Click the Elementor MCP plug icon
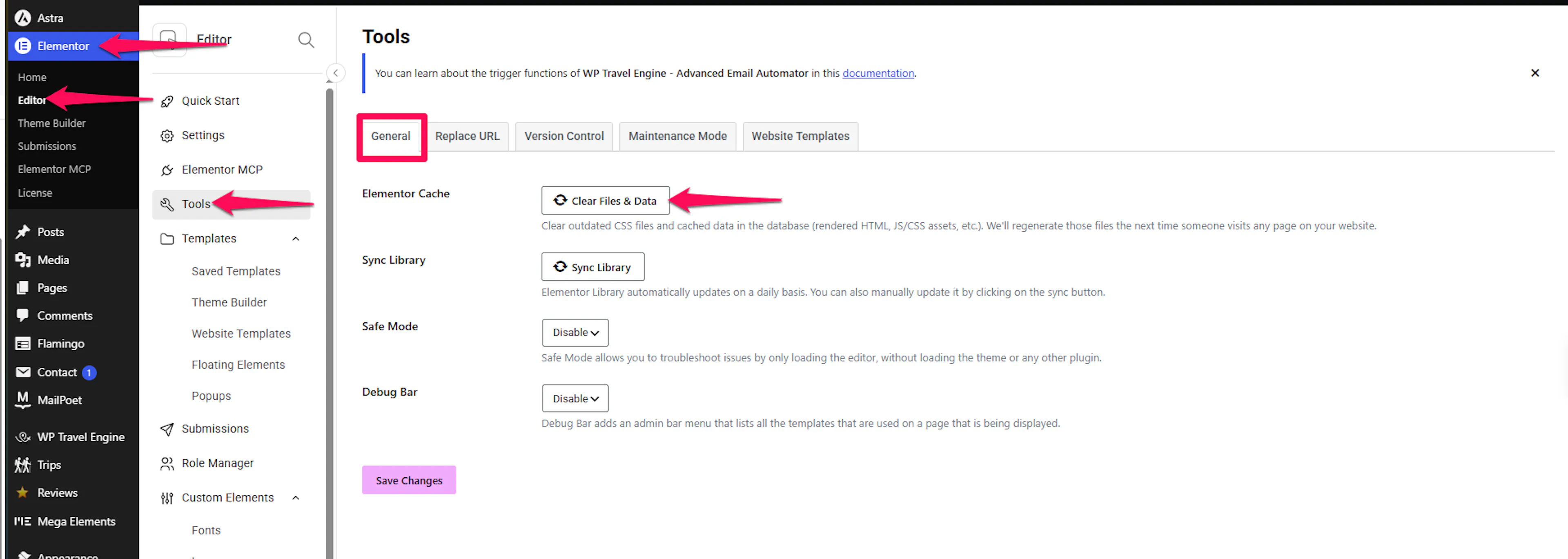The width and height of the screenshot is (1568, 559). 167,170
